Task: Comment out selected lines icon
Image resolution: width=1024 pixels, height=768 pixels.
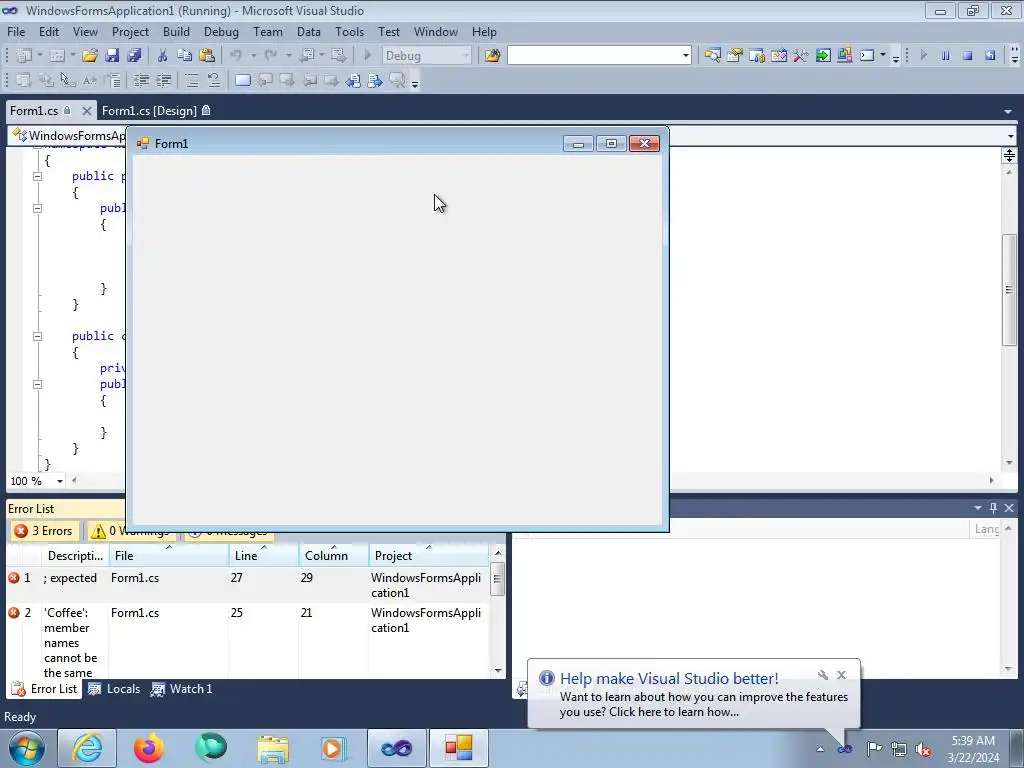Action: (x=191, y=80)
